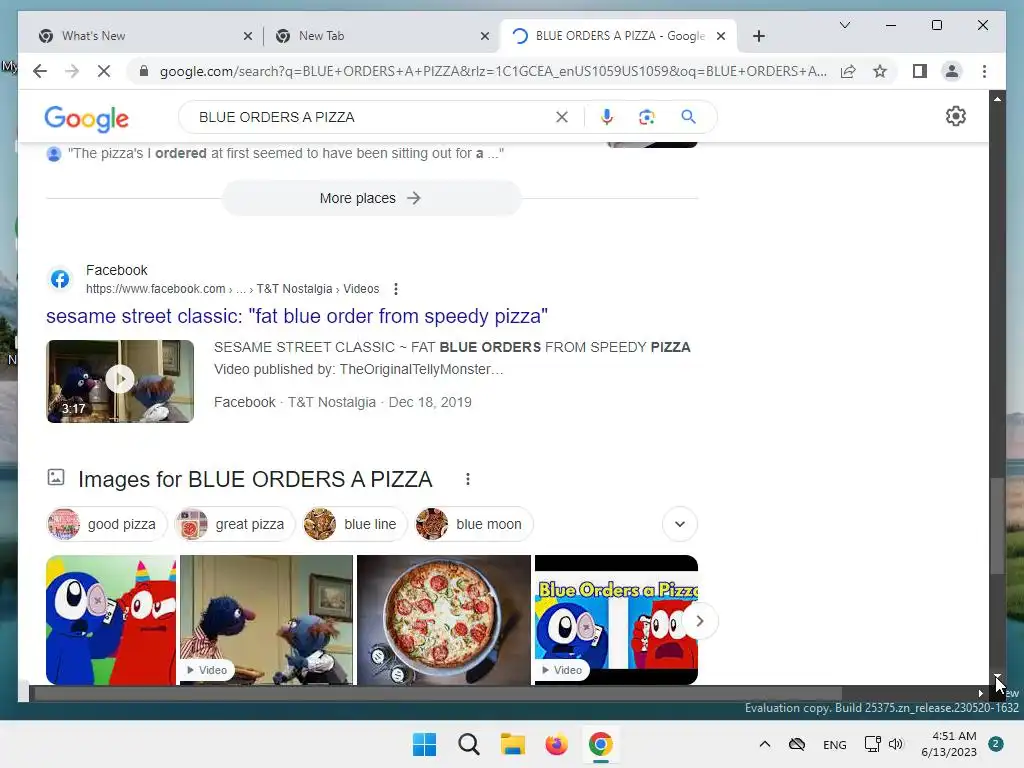Switch to the What's New tab
Viewport: 1024px width, 768px height.
pyautogui.click(x=140, y=36)
